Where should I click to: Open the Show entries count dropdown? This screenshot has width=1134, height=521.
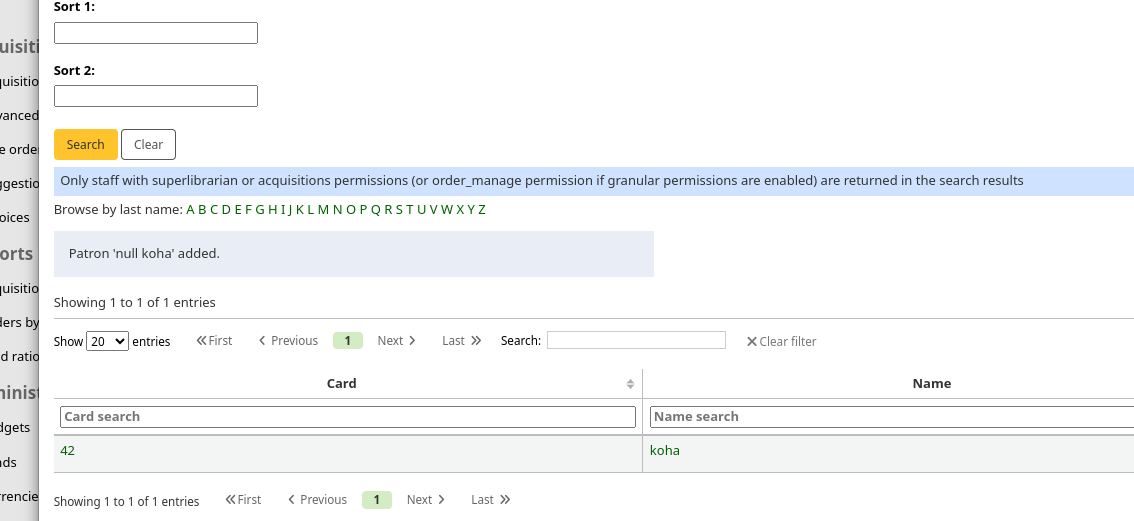click(108, 341)
